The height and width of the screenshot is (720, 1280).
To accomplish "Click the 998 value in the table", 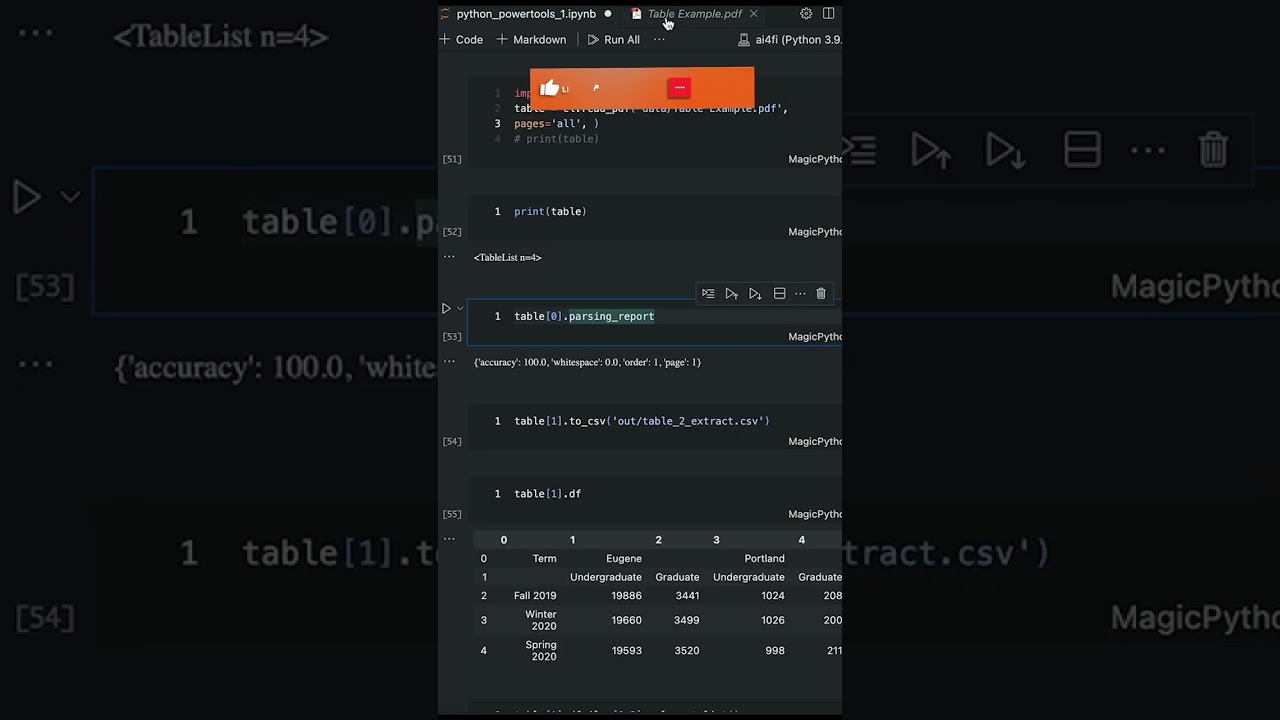I will coord(775,650).
